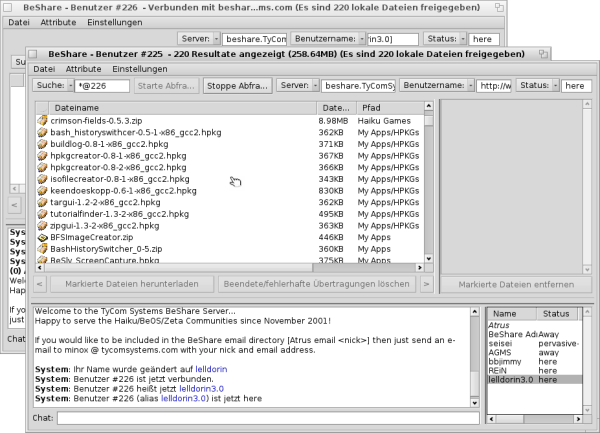Click the tutorialfinder-1.3.2 package icon
Viewport: 600px width, 433px height.
42,214
